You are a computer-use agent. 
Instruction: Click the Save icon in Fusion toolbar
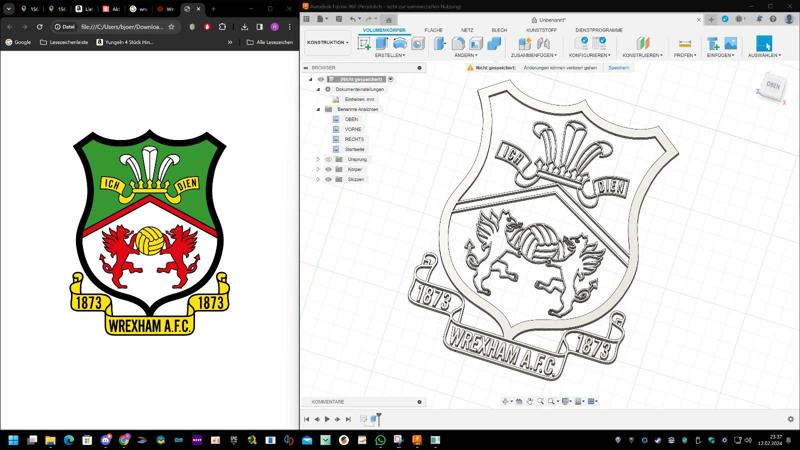[x=339, y=19]
